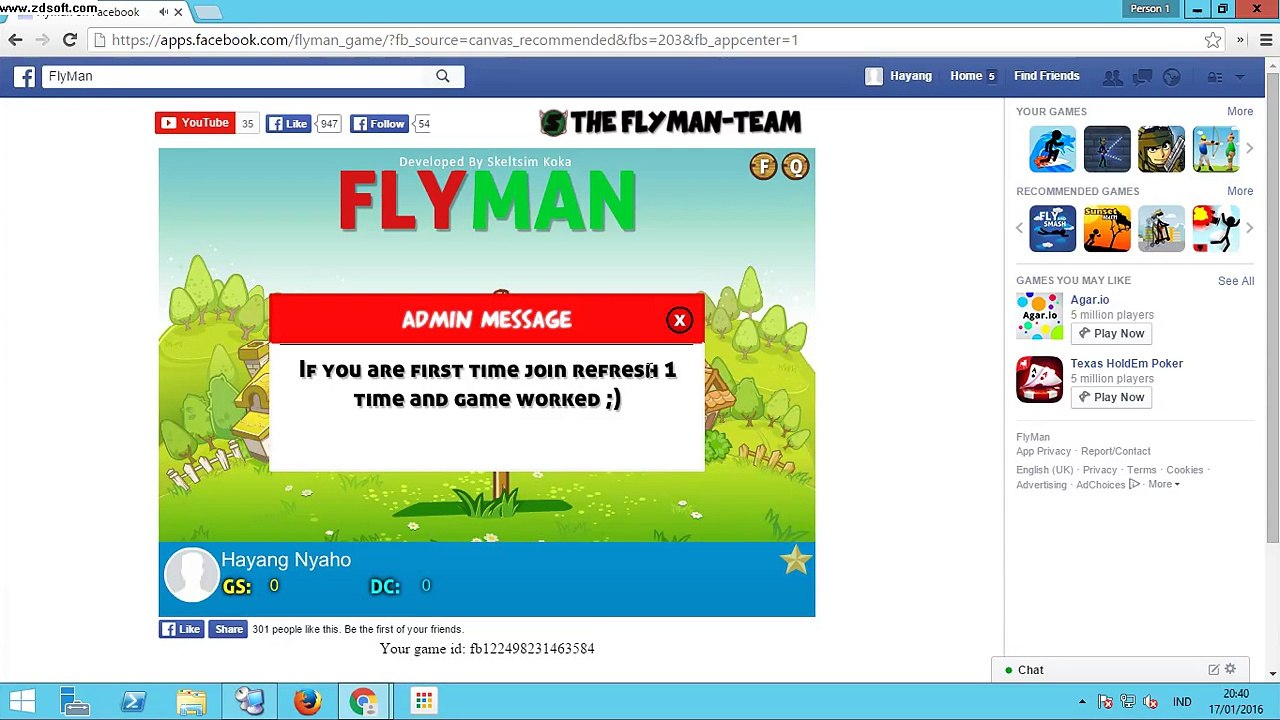Open chat settings gear icon
The height and width of the screenshot is (720, 1280).
1230,670
